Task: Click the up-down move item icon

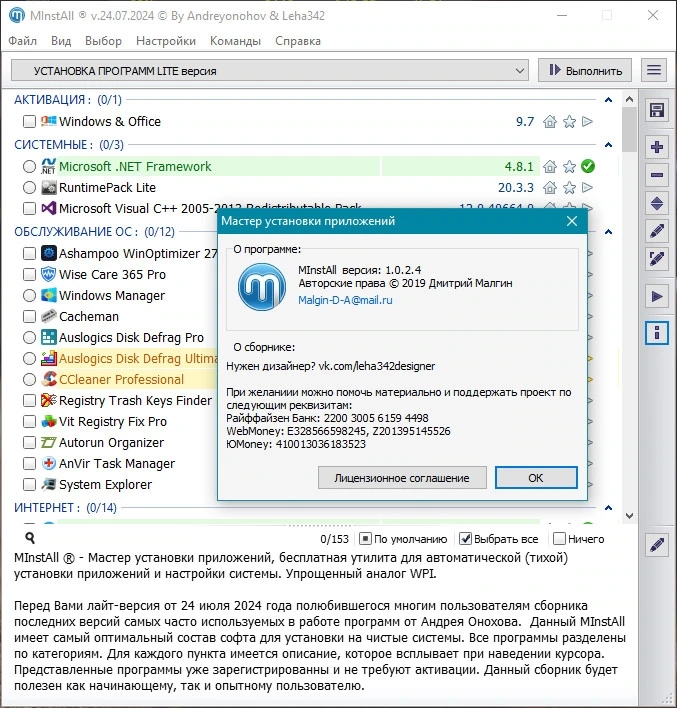Action: 656,204
